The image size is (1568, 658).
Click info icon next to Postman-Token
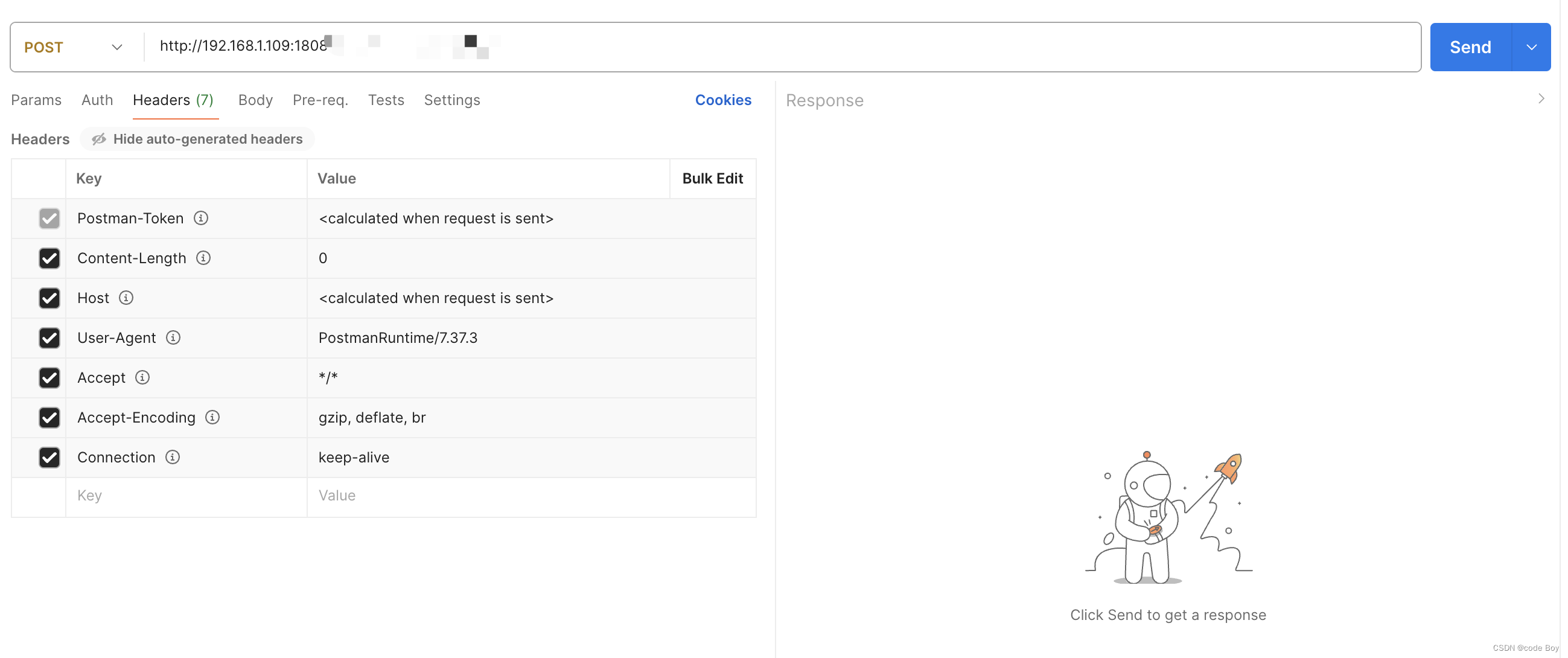pyautogui.click(x=201, y=218)
